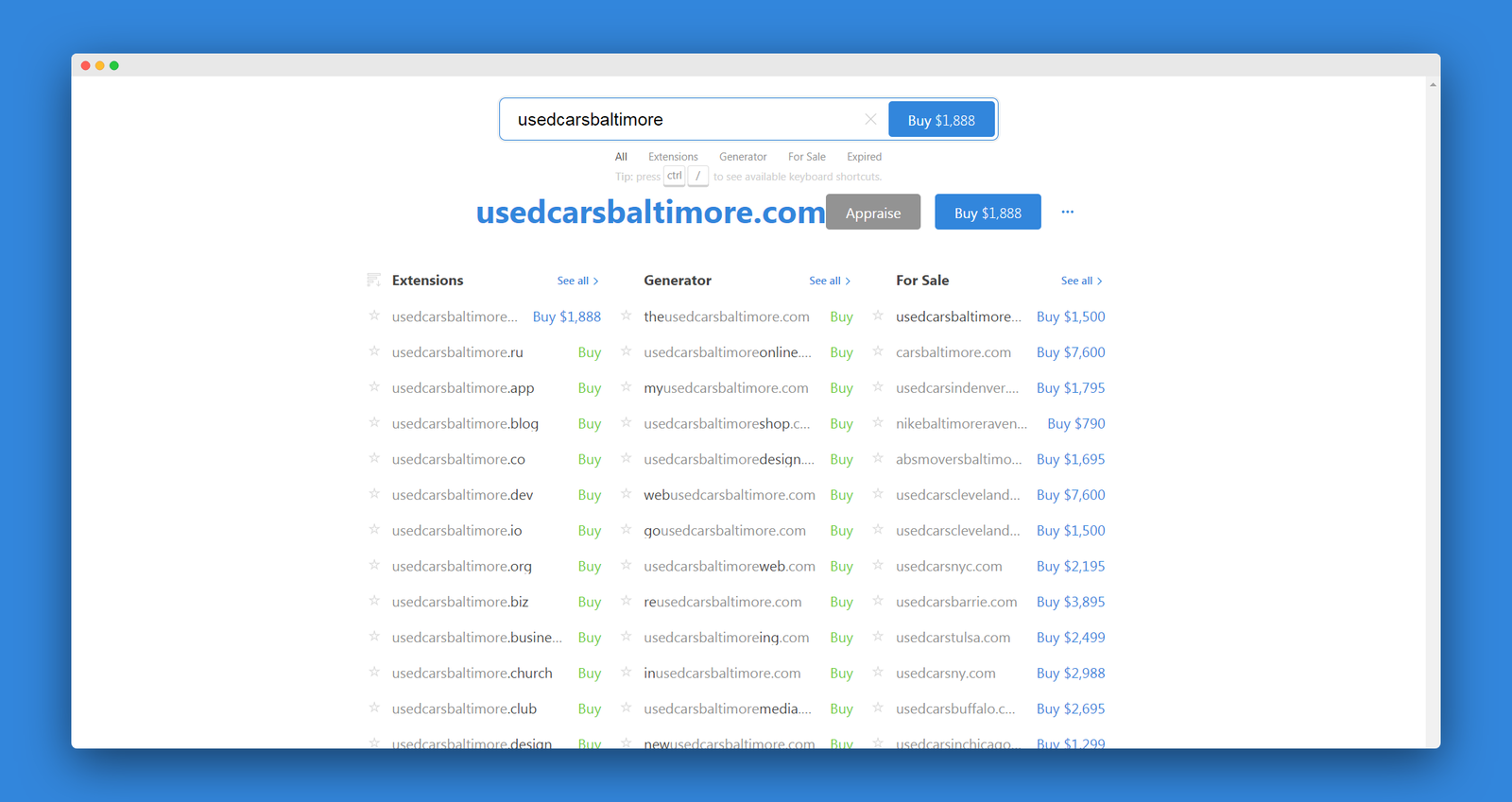Buy usedcarstulsa.com for $2,499
The height and width of the screenshot is (802, 1512).
(1071, 638)
